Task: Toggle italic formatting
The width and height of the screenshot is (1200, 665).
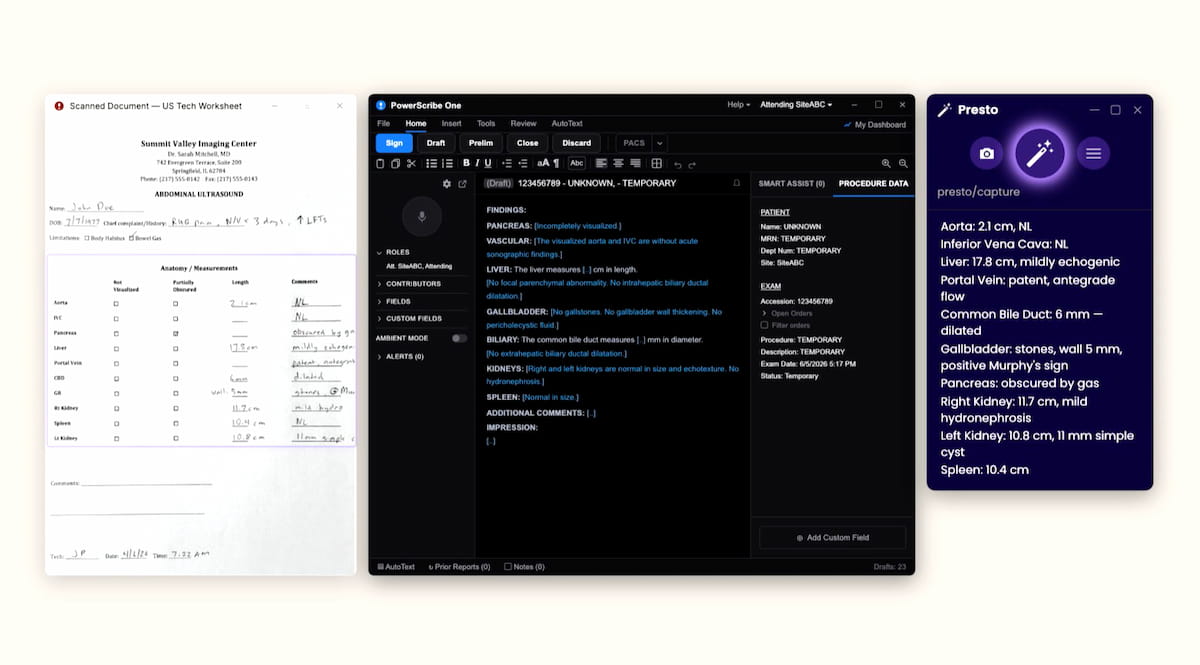Action: pyautogui.click(x=477, y=163)
